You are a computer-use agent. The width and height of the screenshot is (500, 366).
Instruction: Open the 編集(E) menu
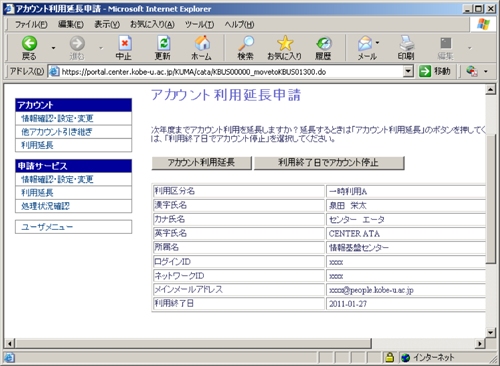click(71, 24)
